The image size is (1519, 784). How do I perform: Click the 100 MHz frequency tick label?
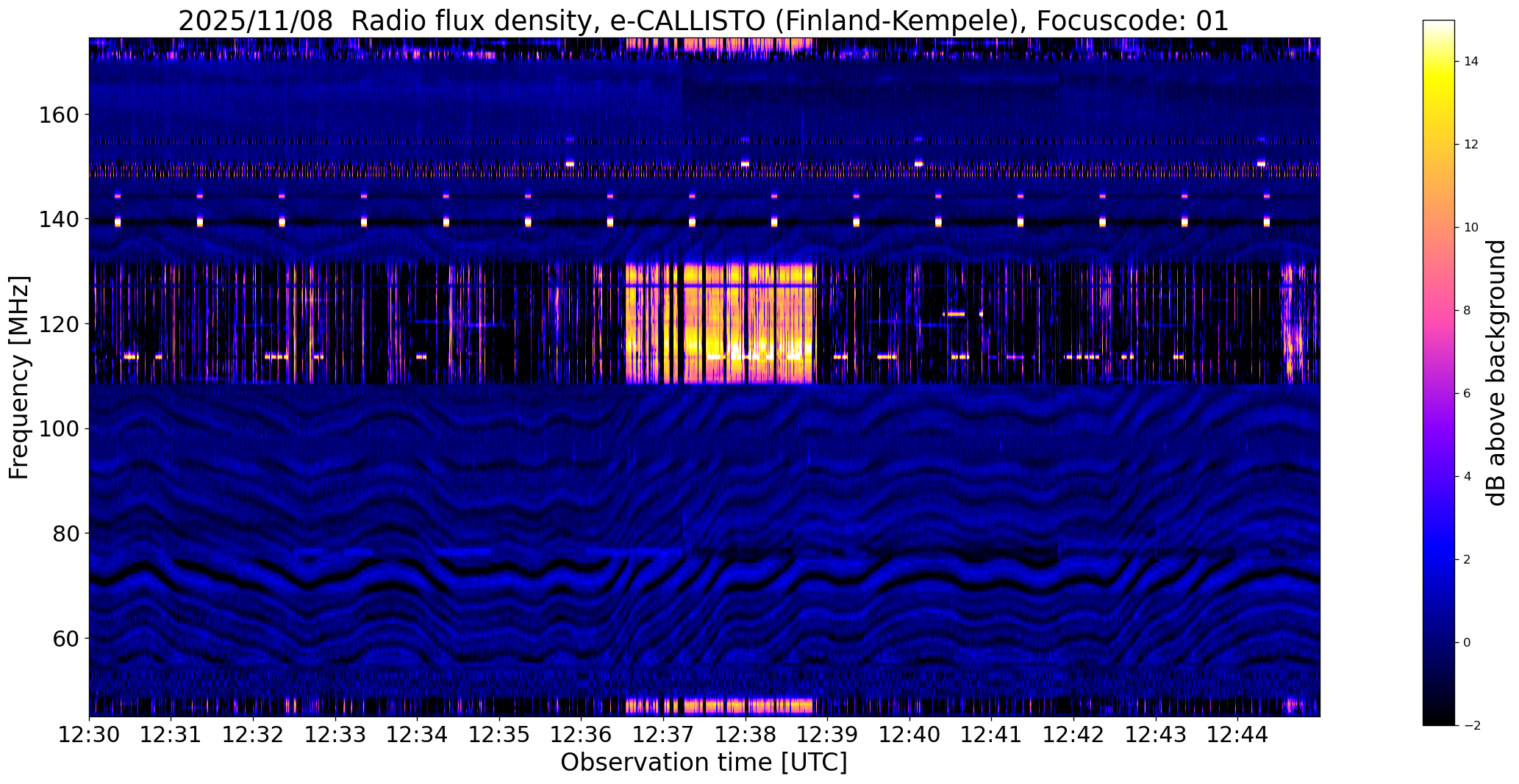click(59, 428)
